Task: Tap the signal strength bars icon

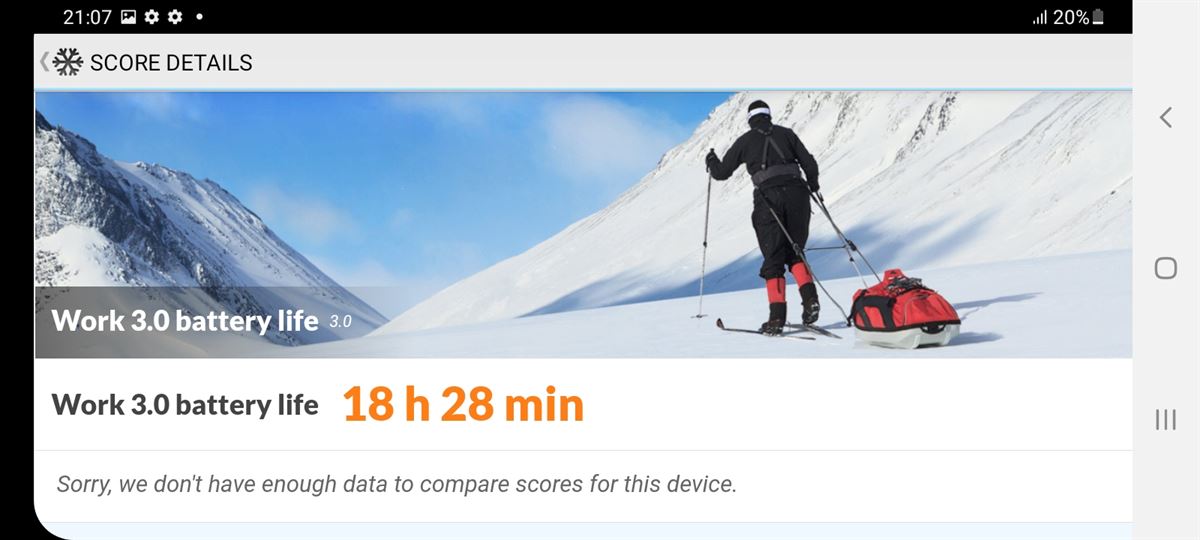Action: pyautogui.click(x=1039, y=17)
